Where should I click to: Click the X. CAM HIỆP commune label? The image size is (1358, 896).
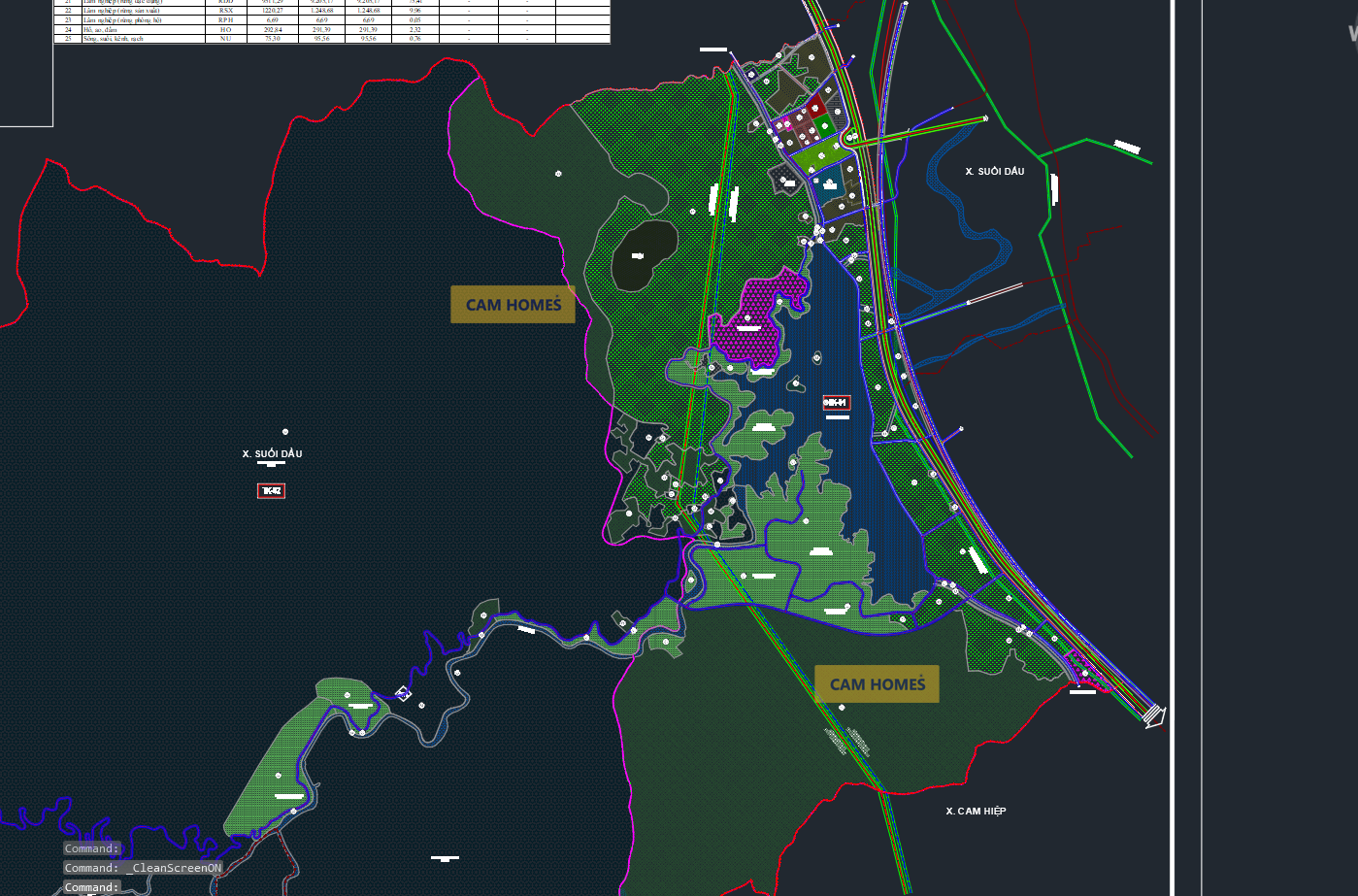pyautogui.click(x=976, y=811)
